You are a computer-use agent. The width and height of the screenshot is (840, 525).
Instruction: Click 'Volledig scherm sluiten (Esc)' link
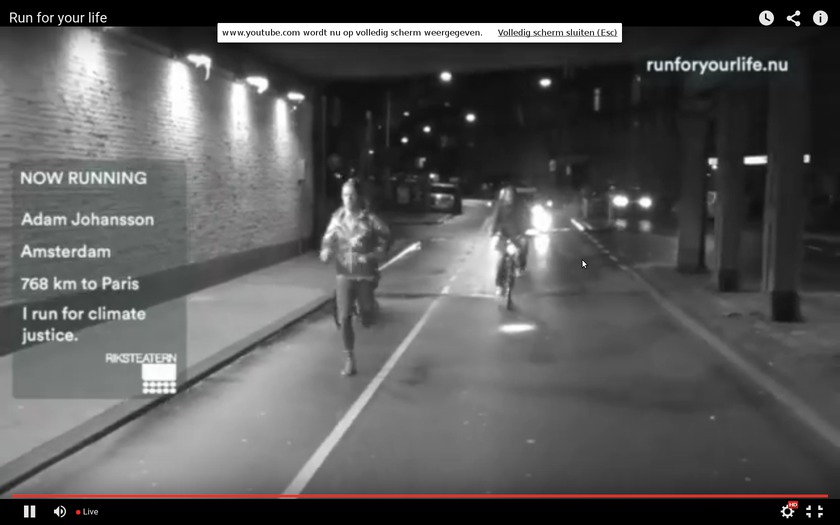pyautogui.click(x=557, y=33)
